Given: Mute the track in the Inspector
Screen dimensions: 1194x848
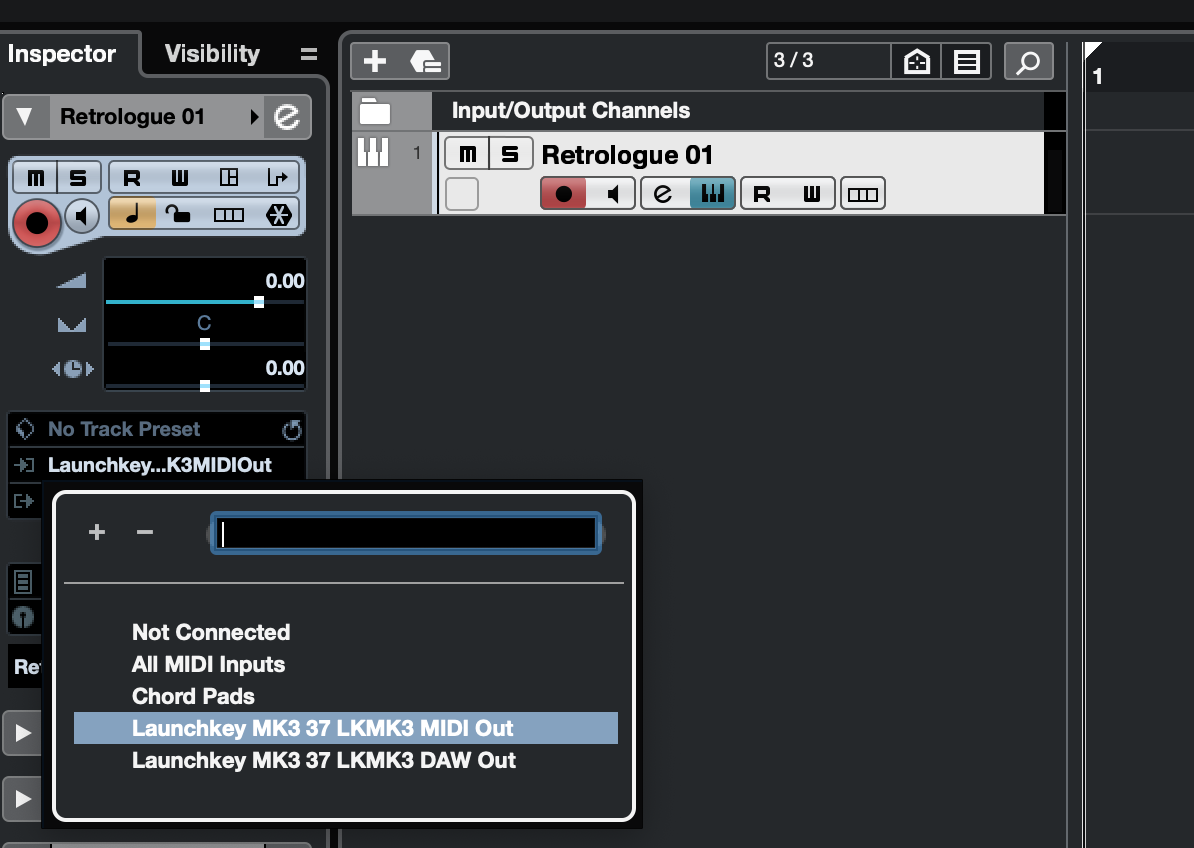Looking at the screenshot, I should pos(36,178).
